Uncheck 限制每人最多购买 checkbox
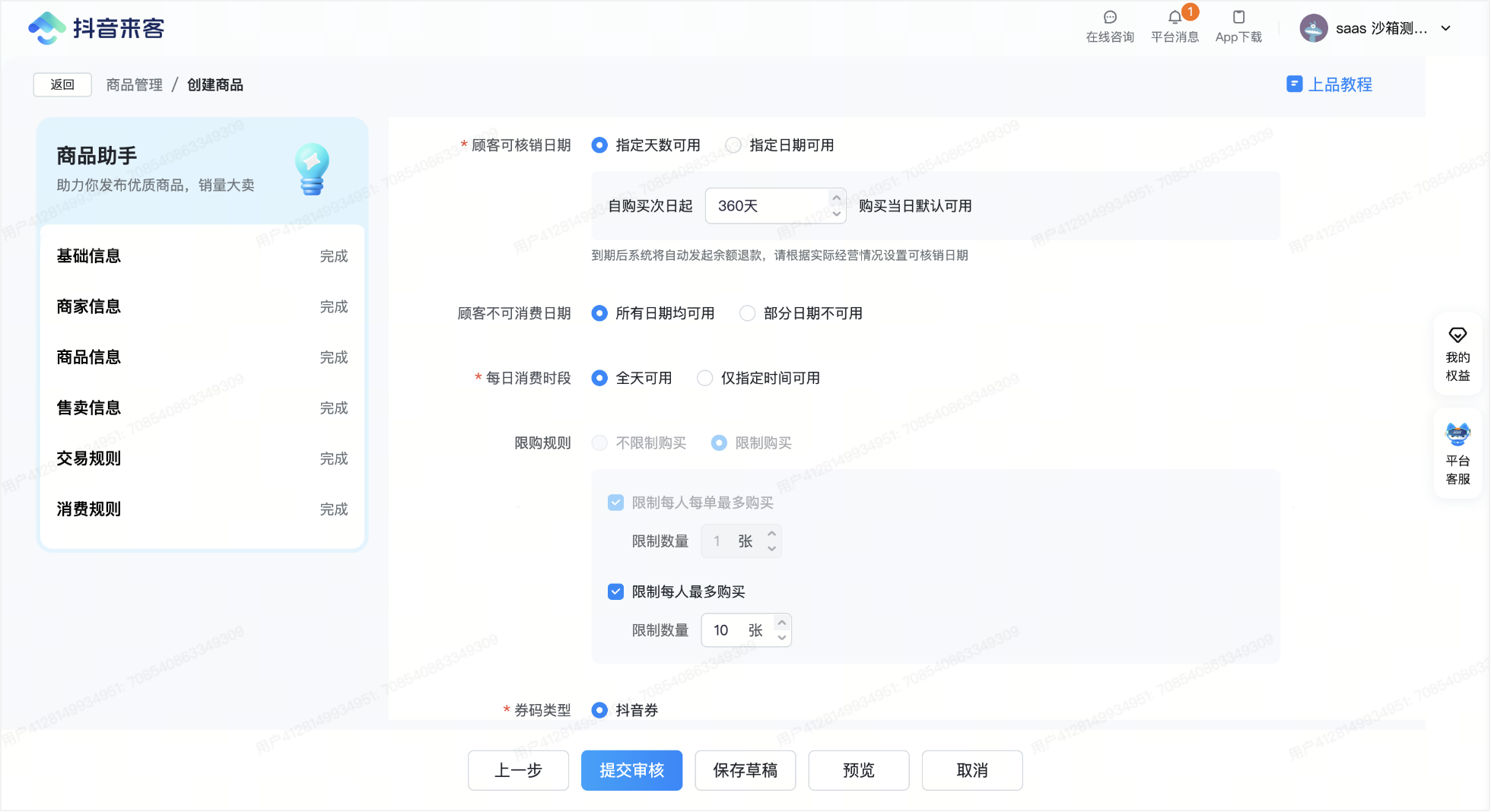 pyautogui.click(x=616, y=592)
